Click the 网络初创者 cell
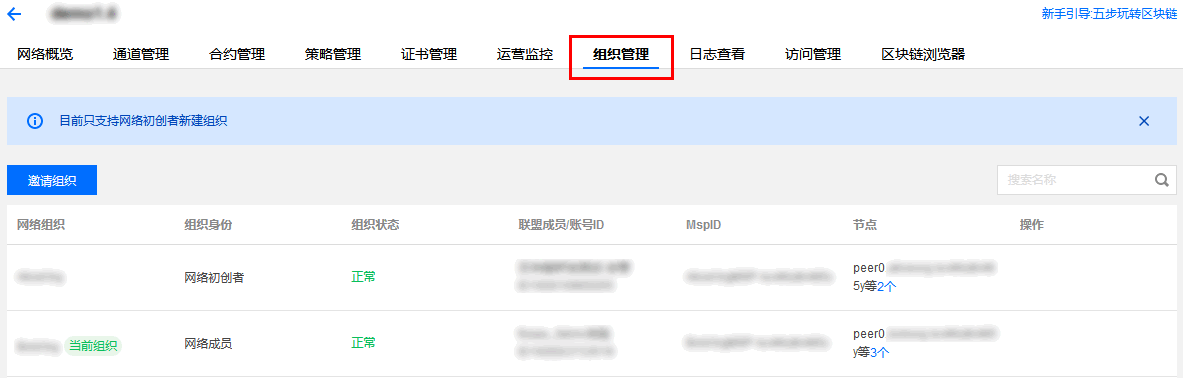 click(214, 277)
